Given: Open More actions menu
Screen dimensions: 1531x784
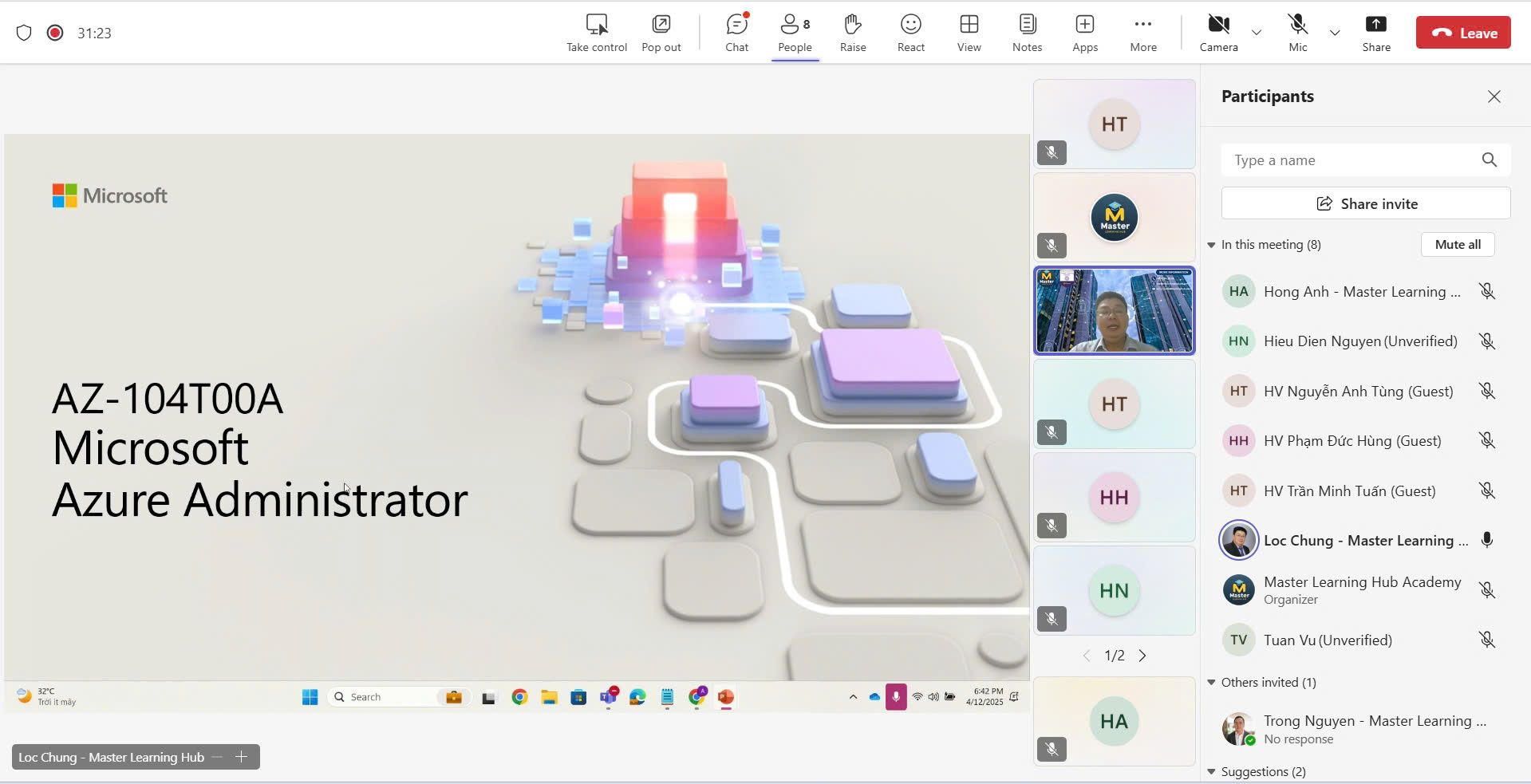Looking at the screenshot, I should (1143, 33).
